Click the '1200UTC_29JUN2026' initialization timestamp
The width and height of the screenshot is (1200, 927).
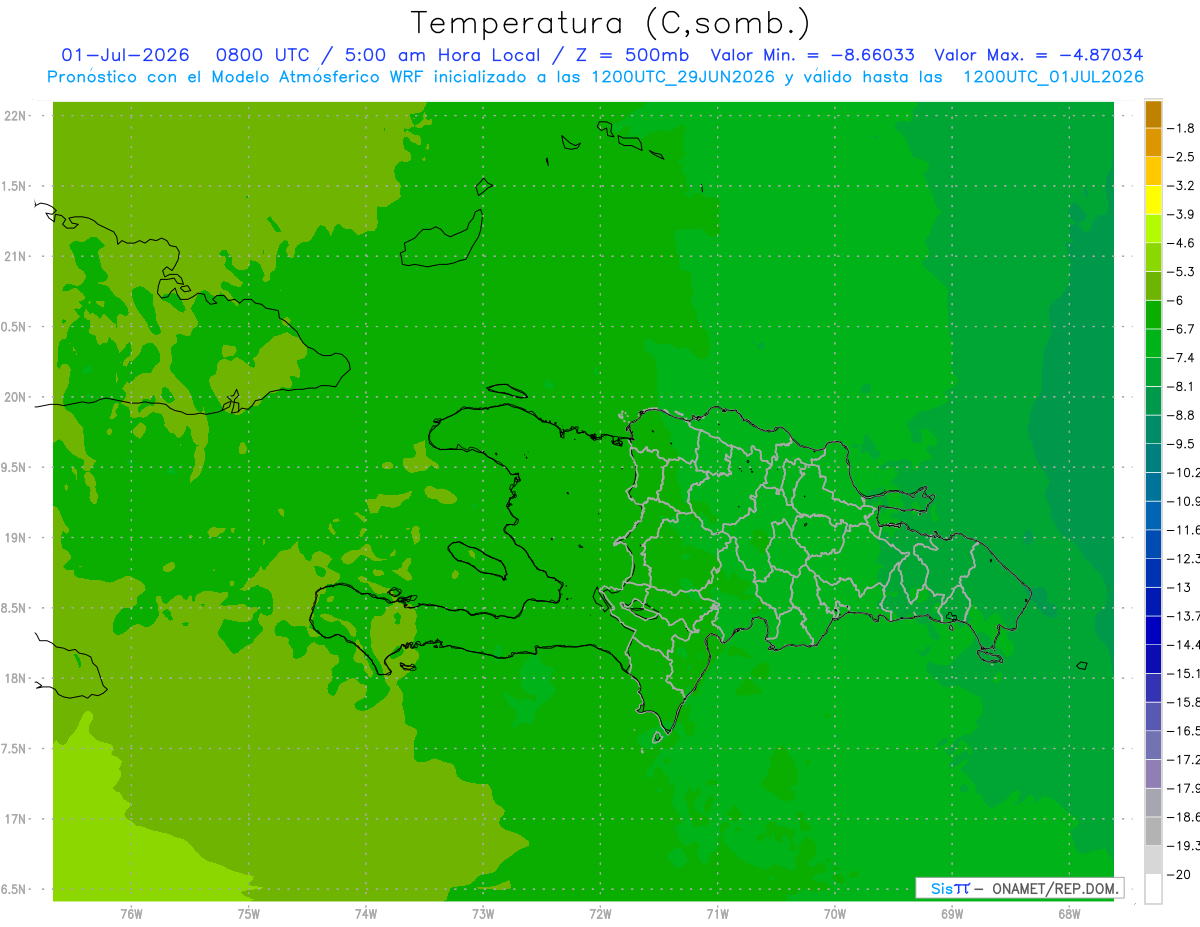[x=683, y=77]
